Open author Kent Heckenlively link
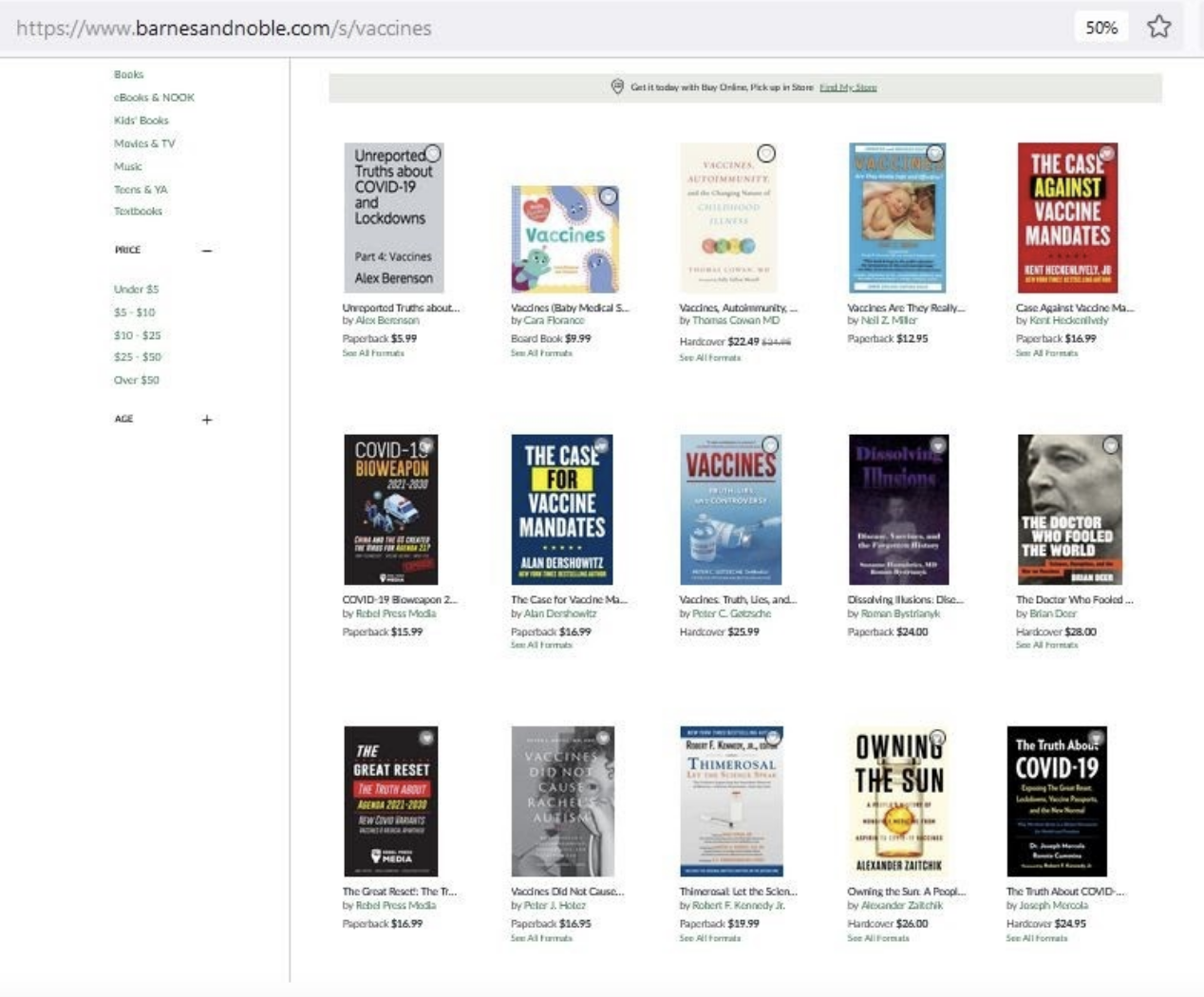The height and width of the screenshot is (997, 1204). tap(1068, 321)
